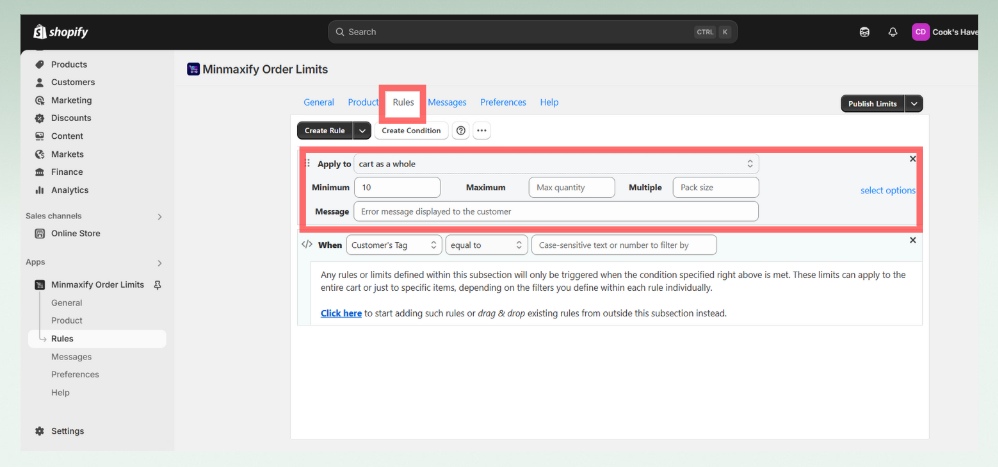The image size is (998, 467).
Task: Click the Create Condition button
Action: [x=411, y=130]
